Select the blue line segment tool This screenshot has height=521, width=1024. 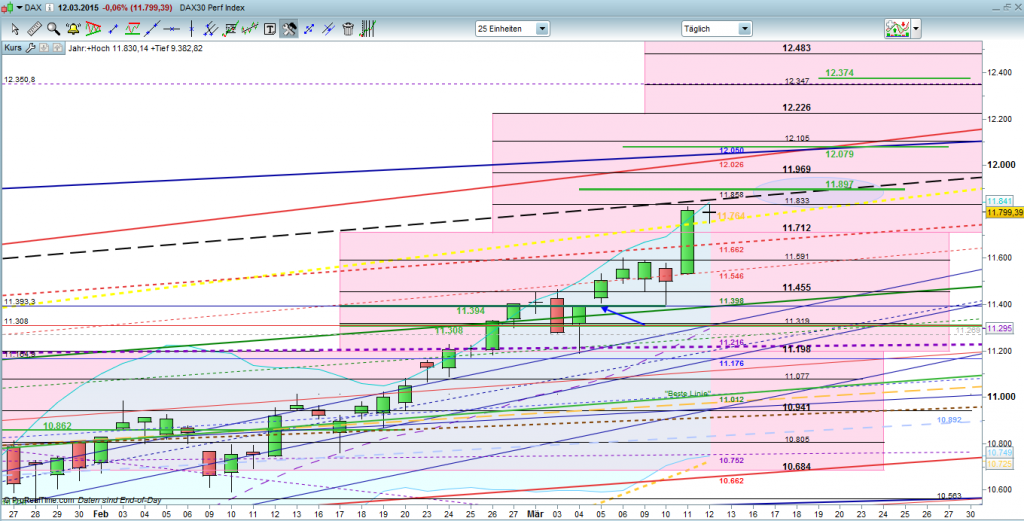(x=113, y=29)
